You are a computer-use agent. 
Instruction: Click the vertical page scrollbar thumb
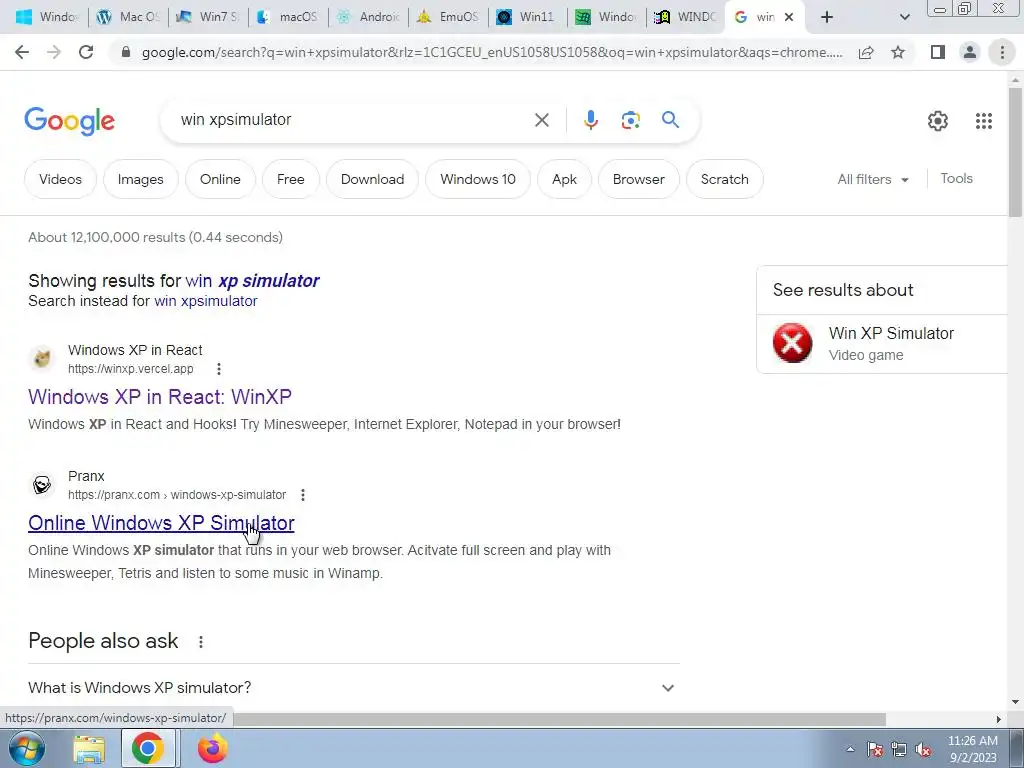tap(1015, 152)
